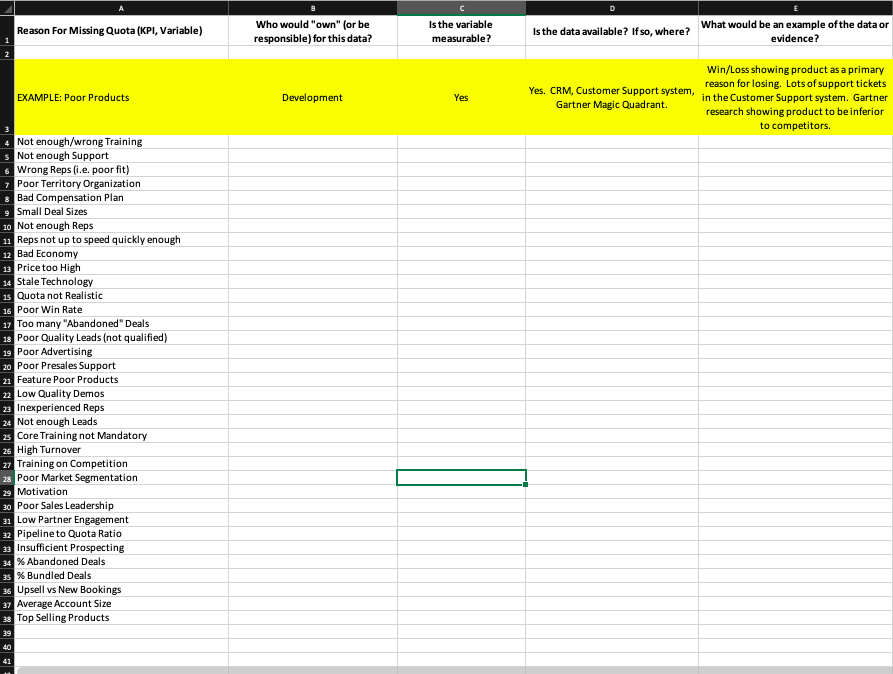Click 'Pipeline to Quota Ratio' cell
The width and height of the screenshot is (893, 674).
[121, 534]
